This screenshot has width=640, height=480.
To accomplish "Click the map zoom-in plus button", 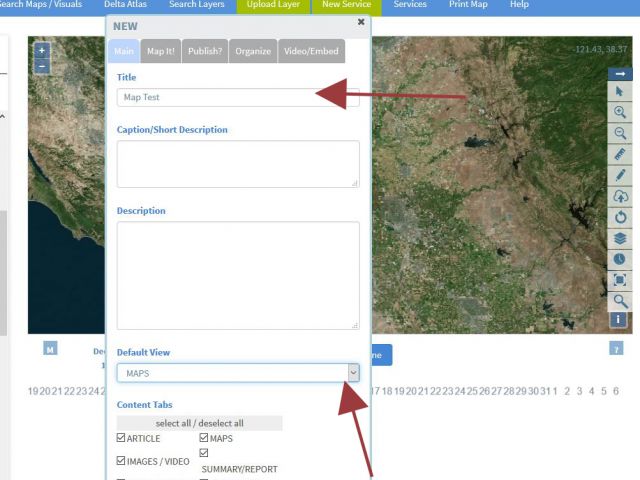I will pos(41,50).
